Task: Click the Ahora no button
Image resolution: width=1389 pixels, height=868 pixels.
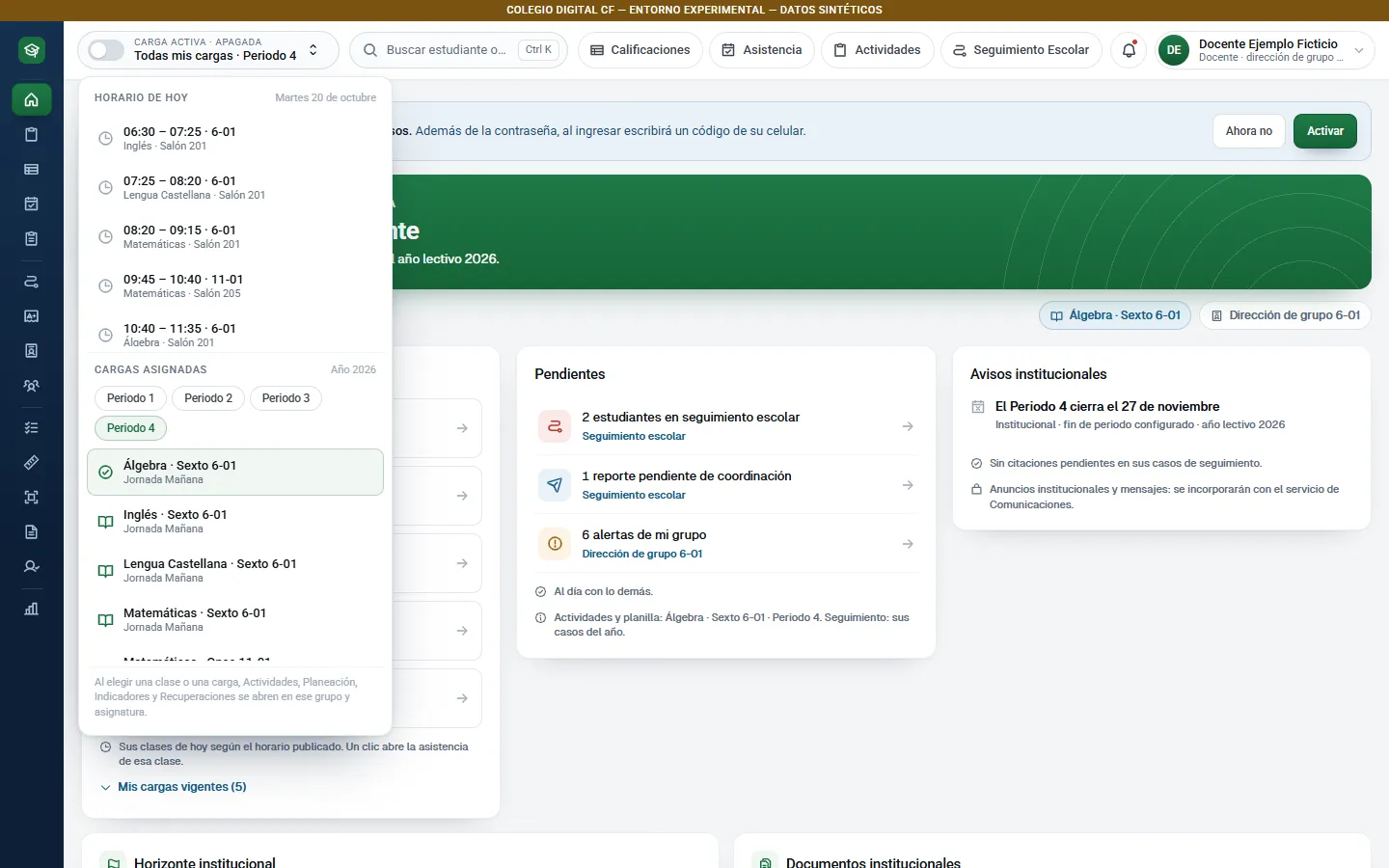Action: tap(1249, 131)
